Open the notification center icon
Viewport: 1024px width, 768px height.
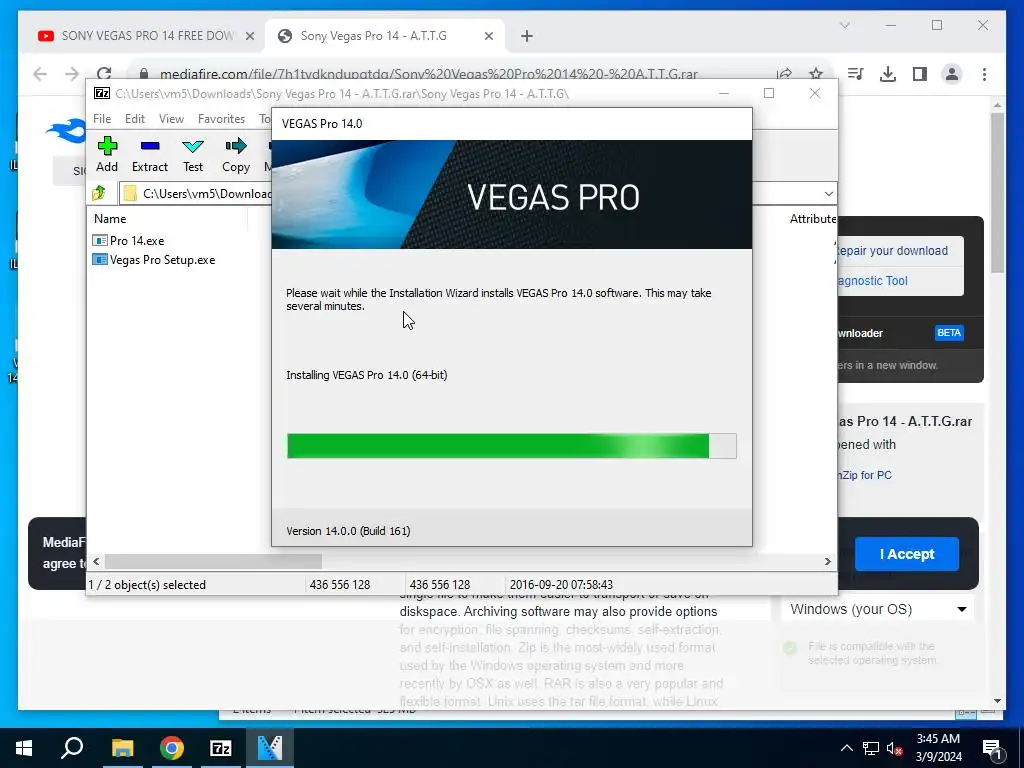coord(992,748)
